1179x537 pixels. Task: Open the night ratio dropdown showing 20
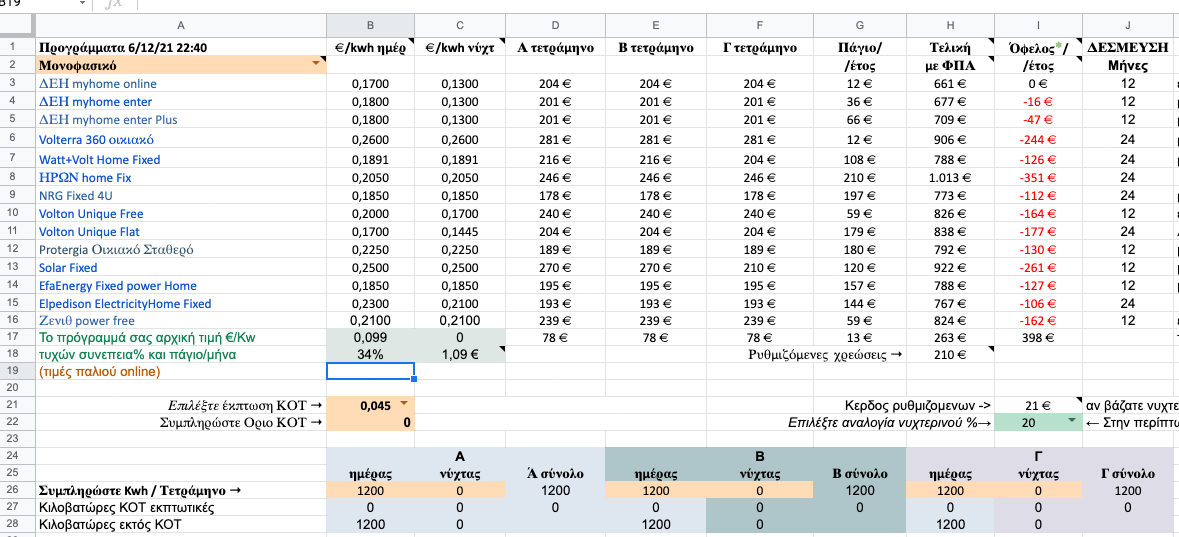point(1071,422)
